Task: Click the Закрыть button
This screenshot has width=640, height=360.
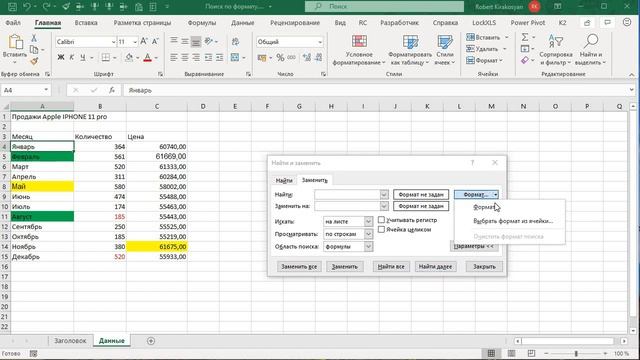Action: [484, 267]
